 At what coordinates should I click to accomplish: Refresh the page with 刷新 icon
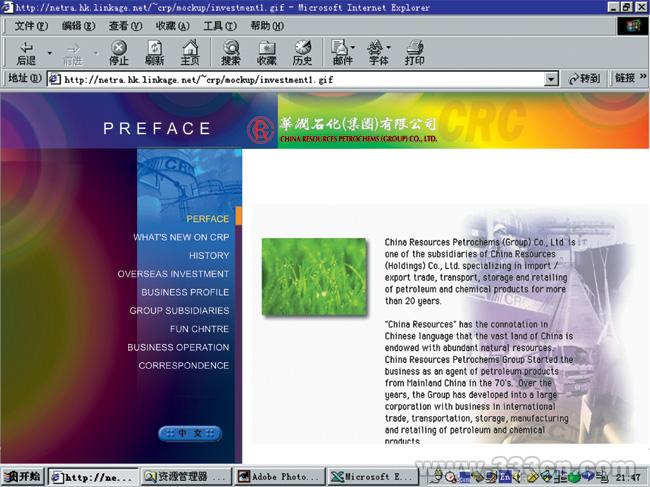click(154, 52)
